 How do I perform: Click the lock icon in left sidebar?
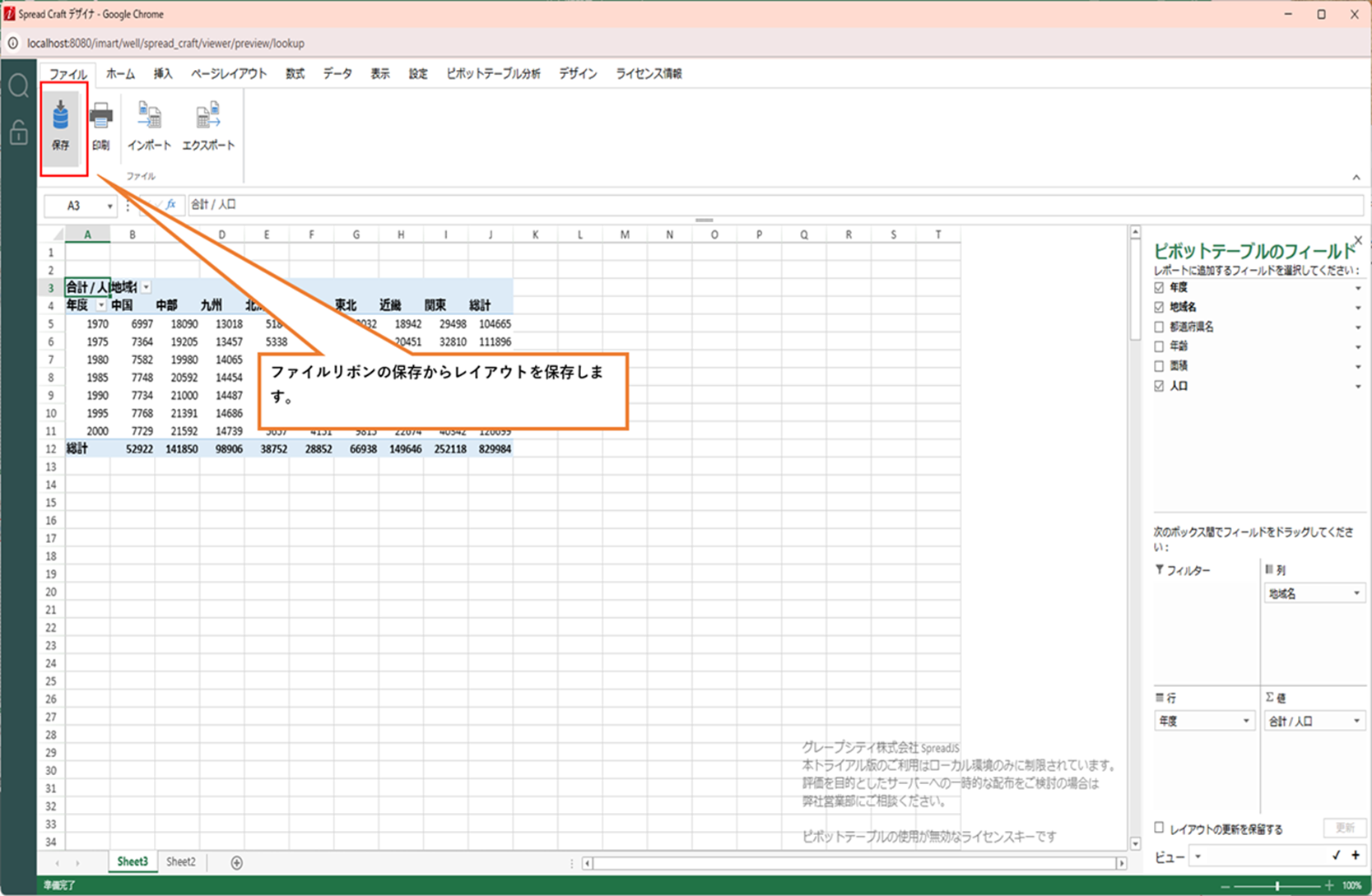(18, 132)
